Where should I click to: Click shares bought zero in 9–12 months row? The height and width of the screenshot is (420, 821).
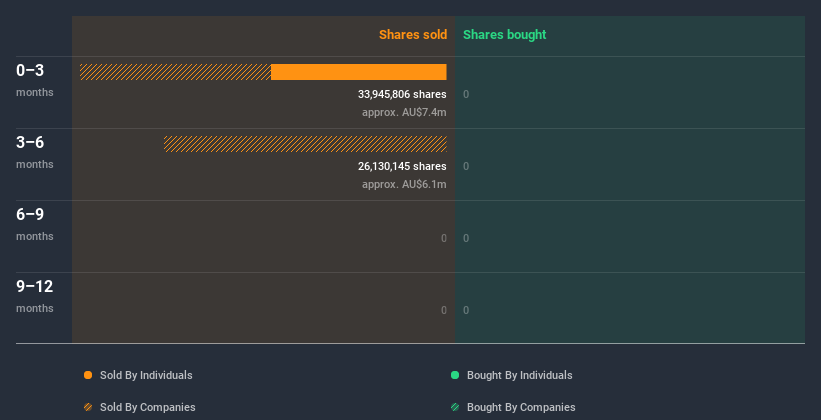click(x=466, y=310)
